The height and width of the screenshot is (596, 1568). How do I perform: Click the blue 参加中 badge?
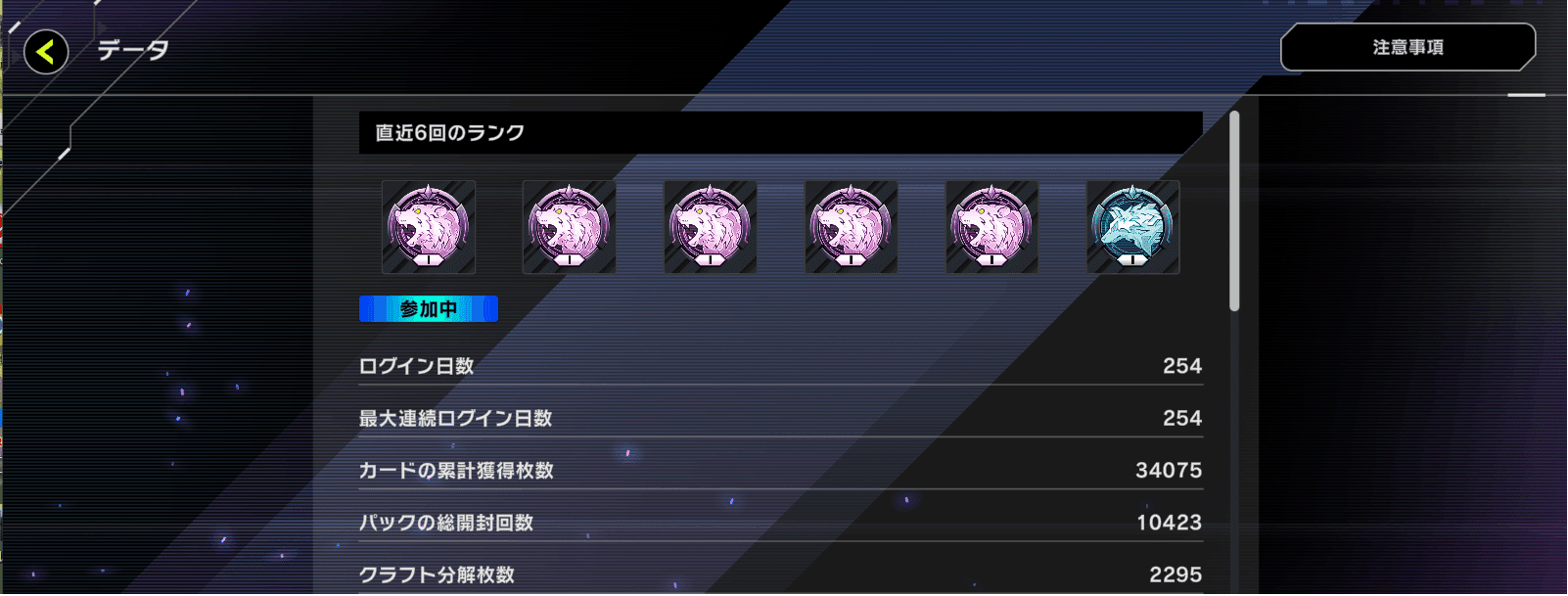click(x=429, y=309)
